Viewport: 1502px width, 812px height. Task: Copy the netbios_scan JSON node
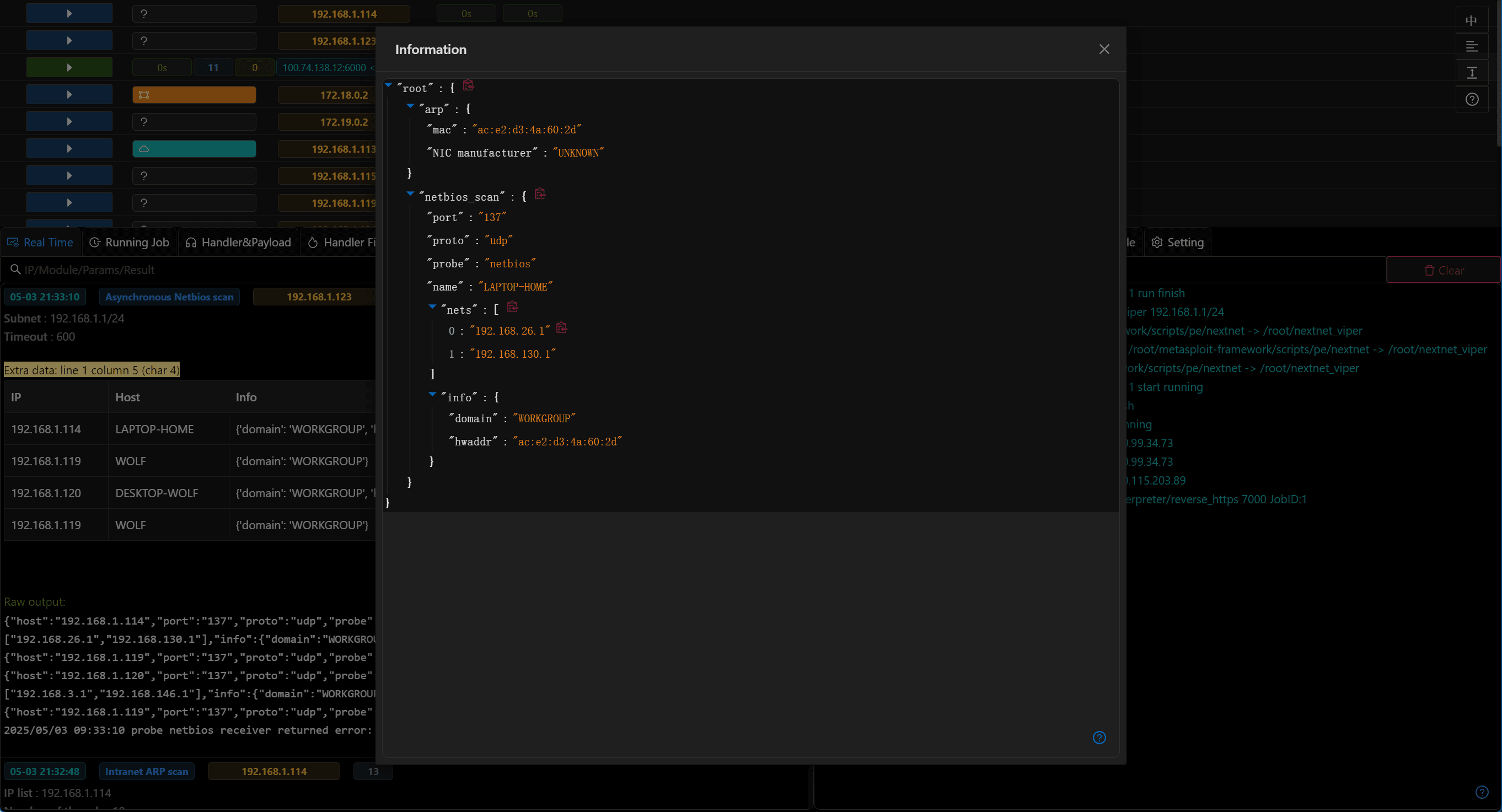click(x=540, y=193)
